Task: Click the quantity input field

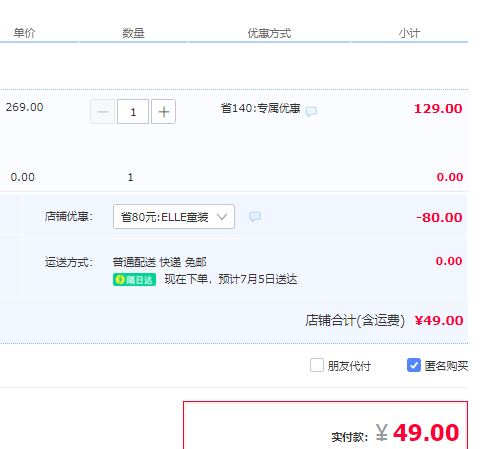Action: click(x=133, y=112)
